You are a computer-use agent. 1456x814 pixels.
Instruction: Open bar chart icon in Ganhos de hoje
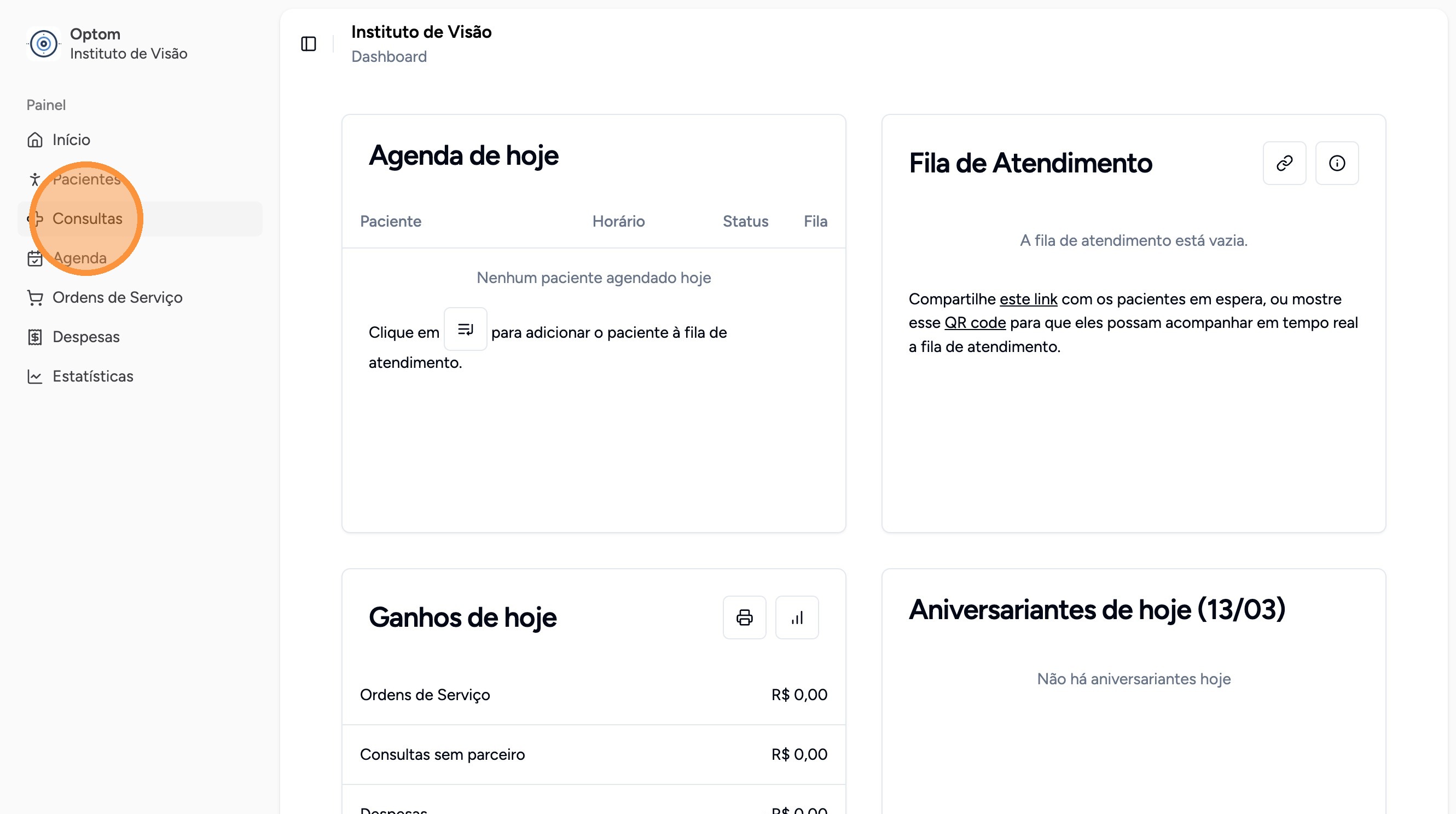coord(797,617)
